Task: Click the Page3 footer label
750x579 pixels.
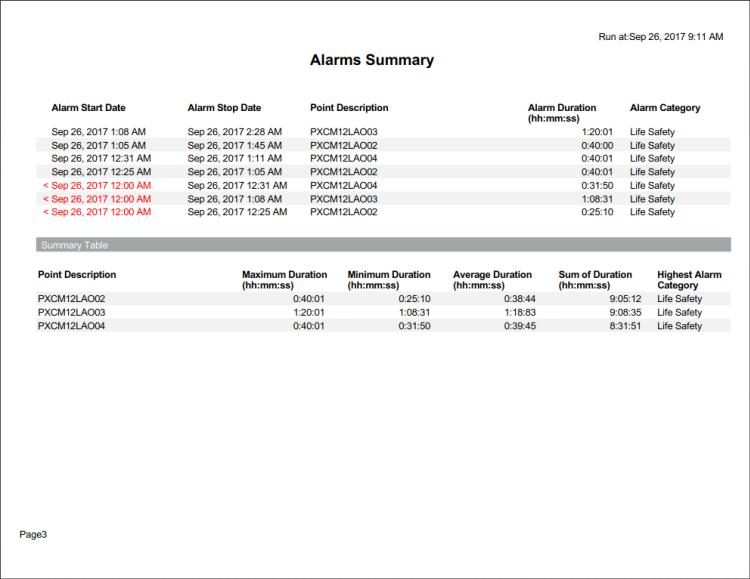Action: [x=33, y=535]
